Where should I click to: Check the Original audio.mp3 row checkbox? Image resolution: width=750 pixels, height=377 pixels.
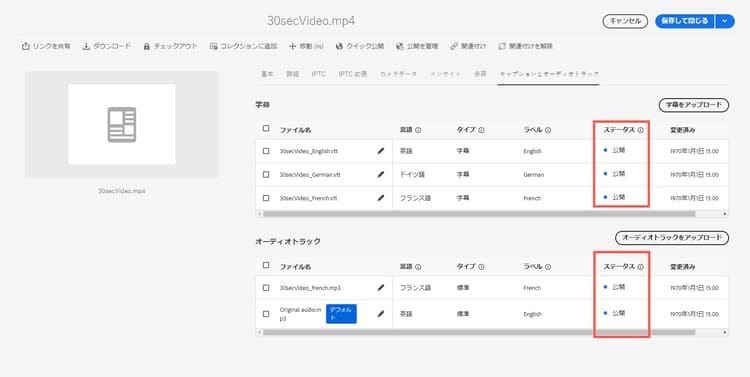click(x=266, y=314)
